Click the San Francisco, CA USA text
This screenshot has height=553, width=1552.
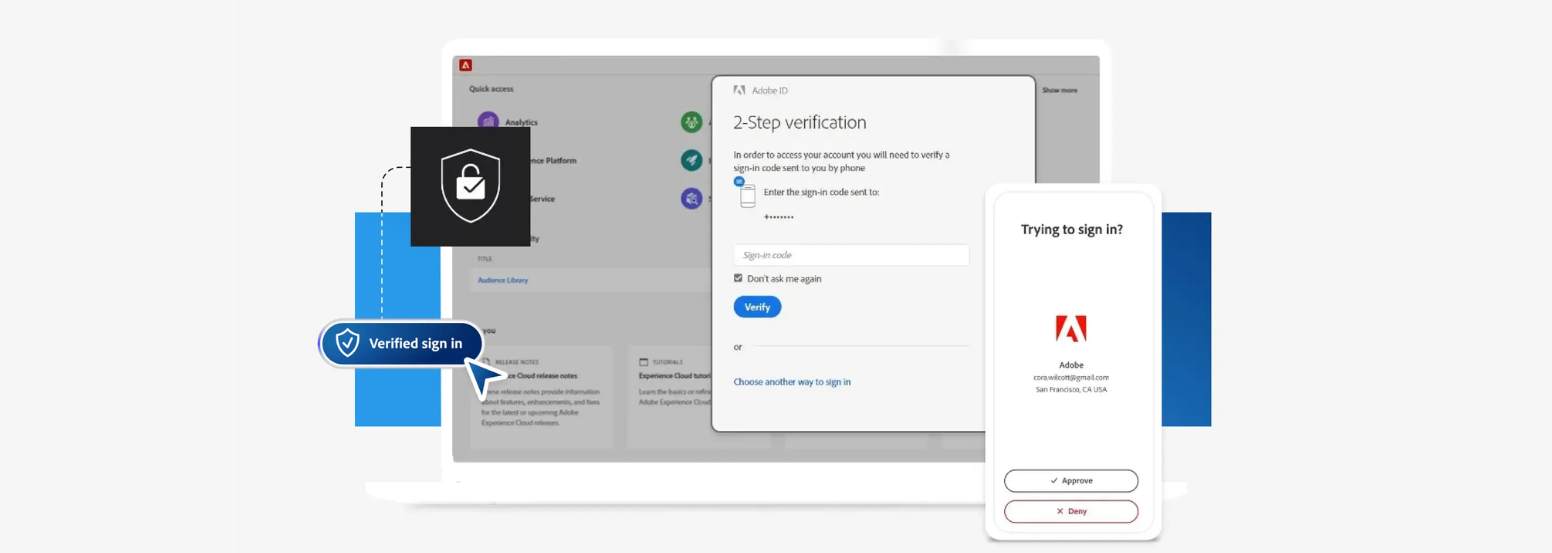1071,389
